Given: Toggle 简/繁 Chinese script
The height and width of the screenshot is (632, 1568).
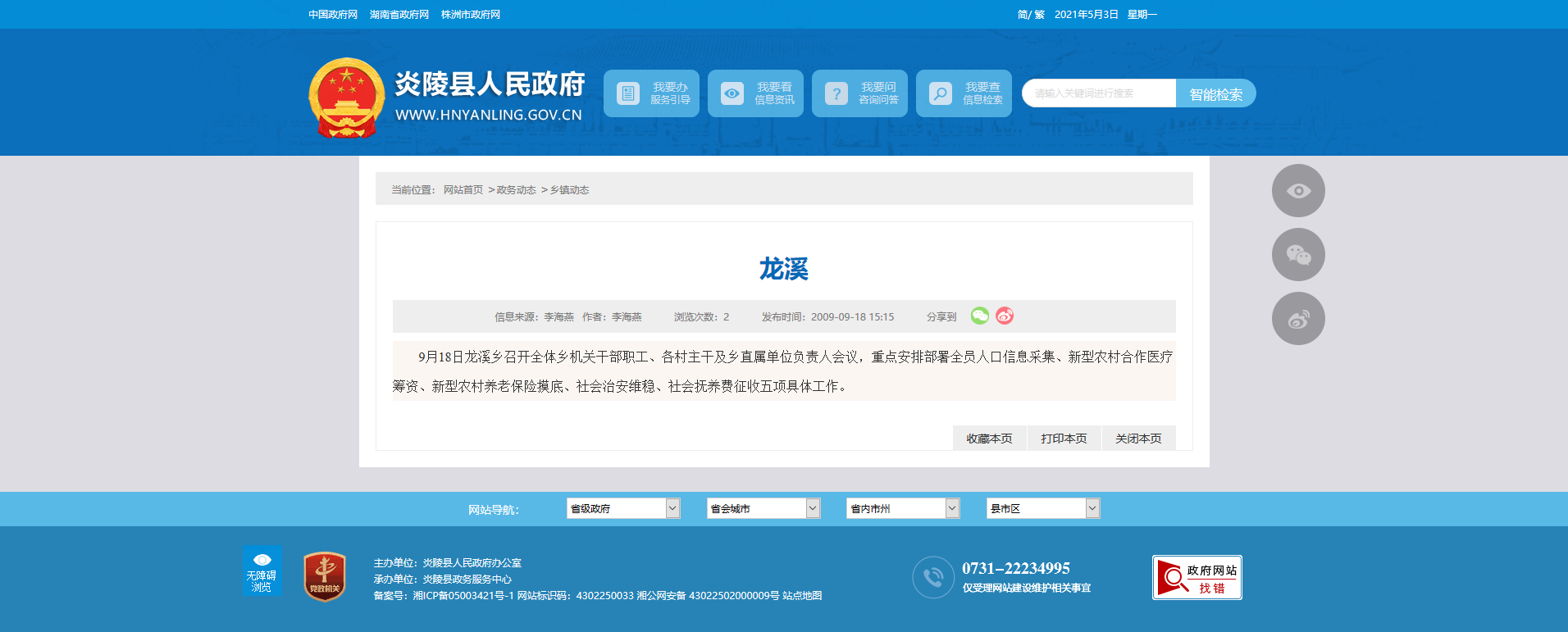Looking at the screenshot, I should pyautogui.click(x=1031, y=15).
